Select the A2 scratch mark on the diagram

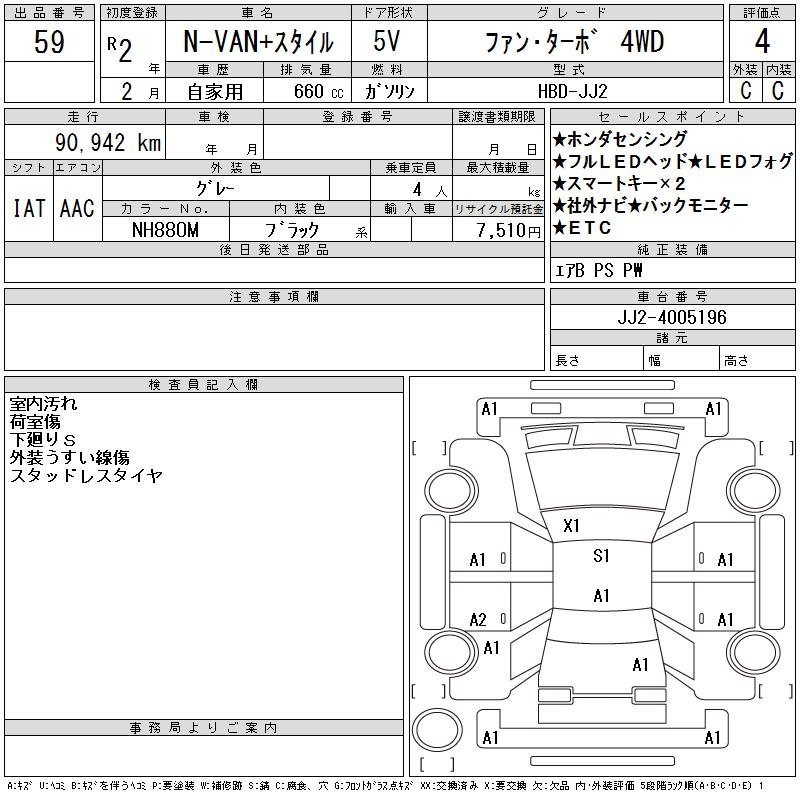(x=478, y=619)
